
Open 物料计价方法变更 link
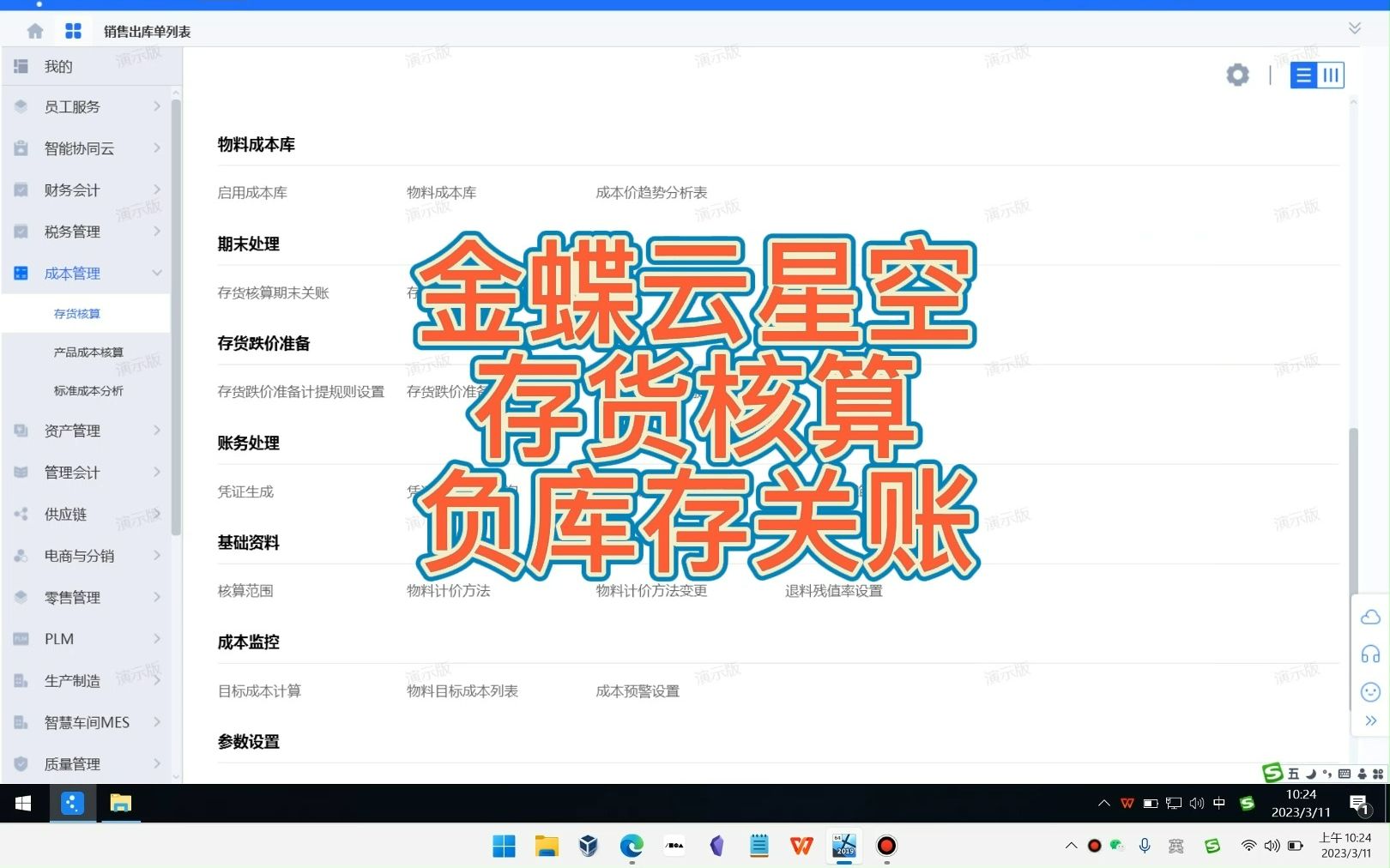click(x=651, y=591)
